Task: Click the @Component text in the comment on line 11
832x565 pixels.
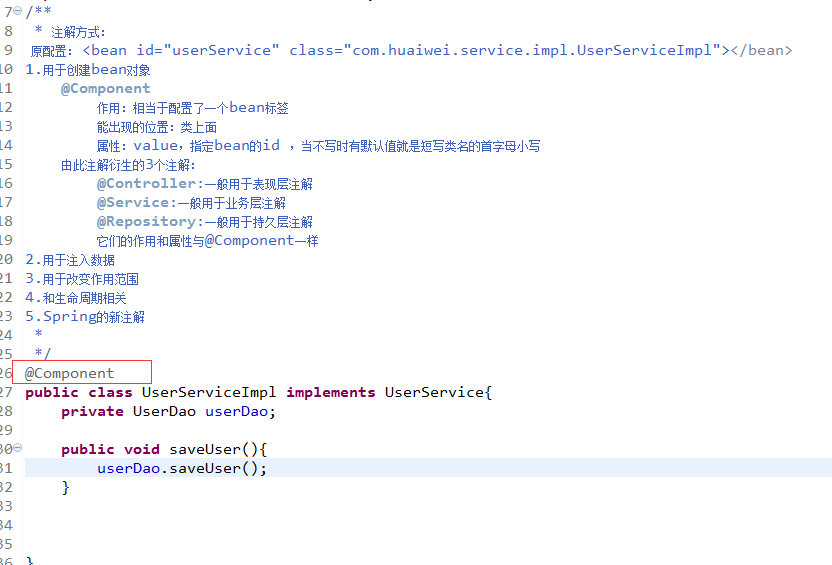Action: click(106, 88)
